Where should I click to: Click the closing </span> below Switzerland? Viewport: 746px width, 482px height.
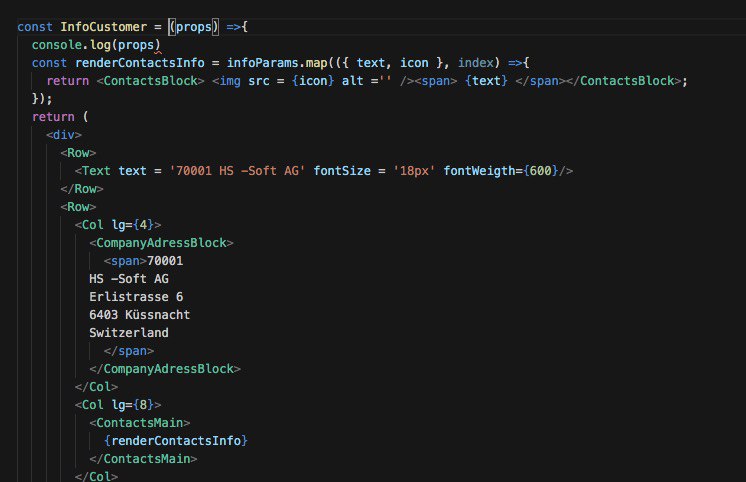tap(129, 351)
